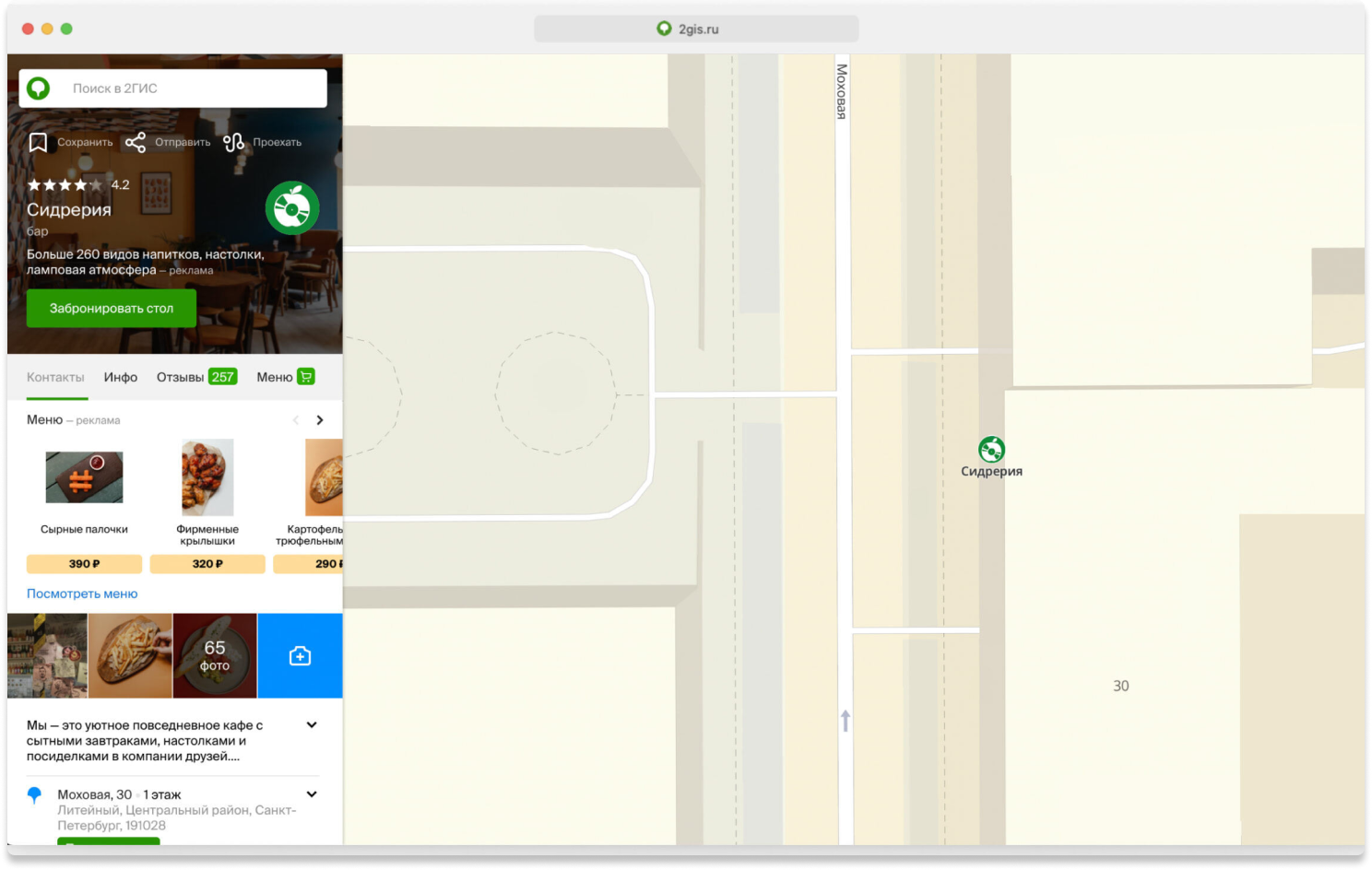
Task: Click the Сохранить label
Action: tap(85, 143)
